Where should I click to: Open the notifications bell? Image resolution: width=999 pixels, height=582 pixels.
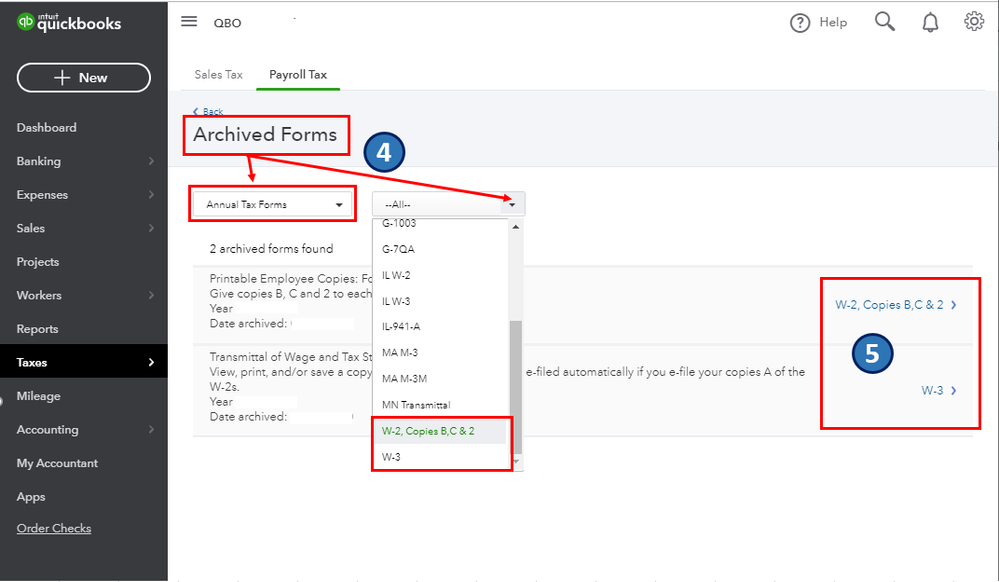[x=930, y=22]
